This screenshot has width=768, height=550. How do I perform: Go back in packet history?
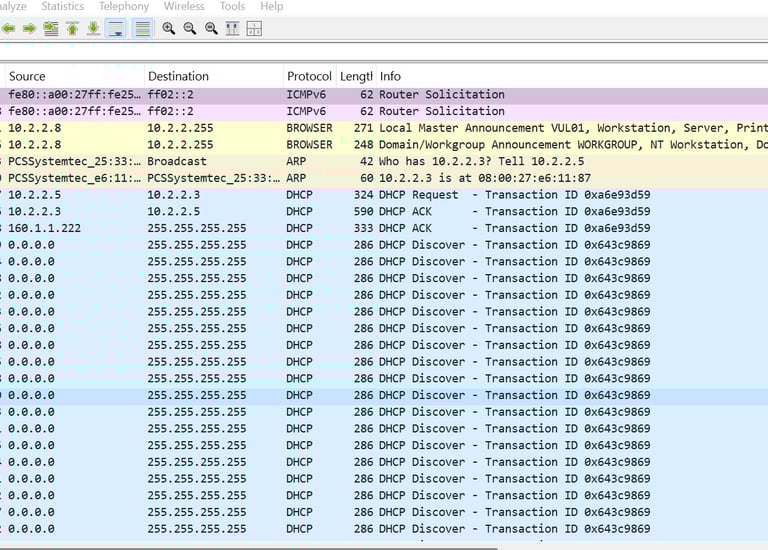[x=8, y=28]
